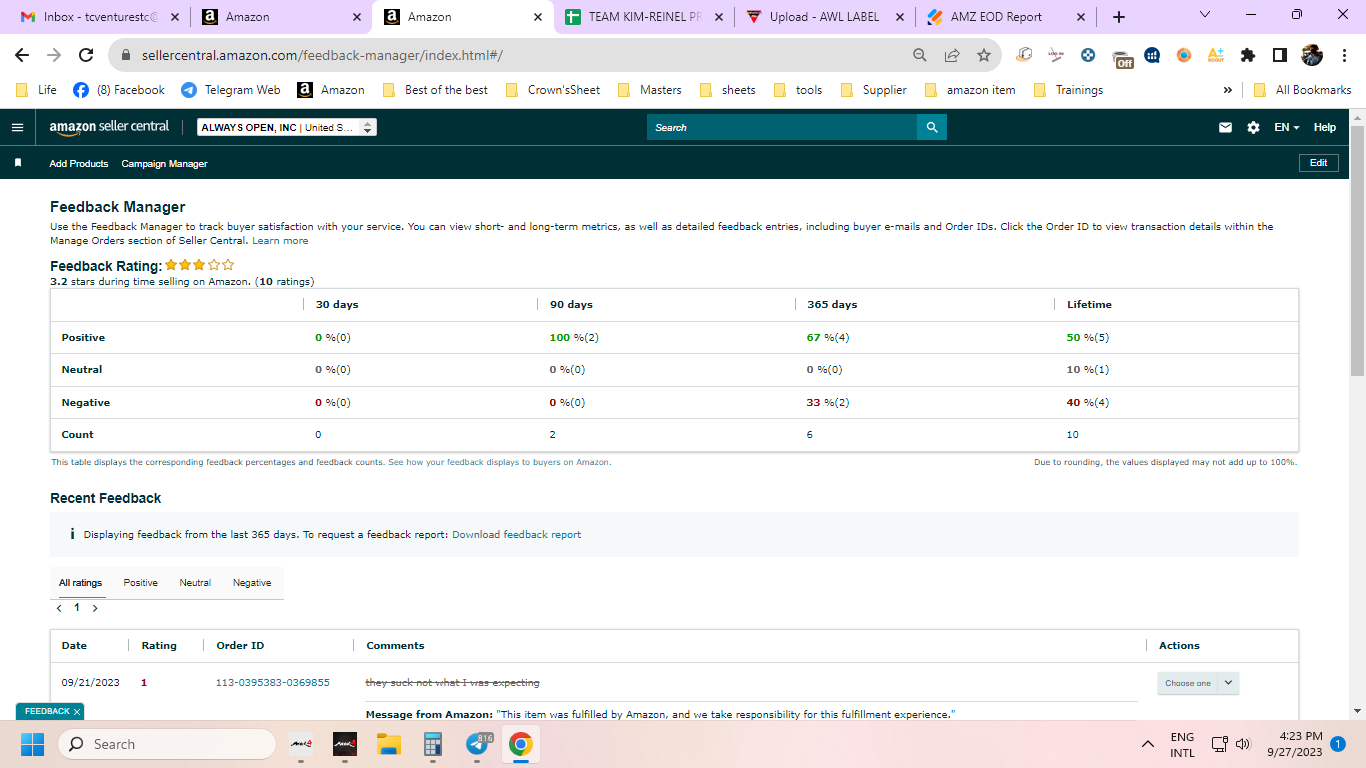Image resolution: width=1366 pixels, height=768 pixels.
Task: Switch to the TEAM KIM-REINEL sheet tab
Action: 641,17
